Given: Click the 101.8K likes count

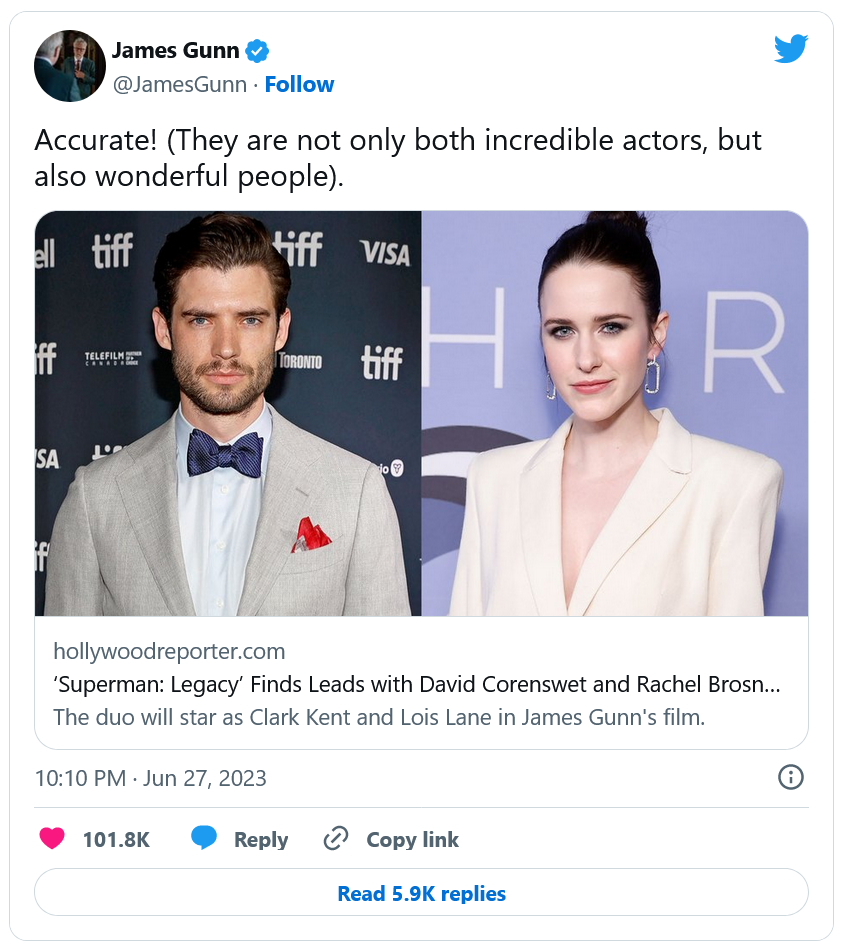Looking at the screenshot, I should (116, 840).
